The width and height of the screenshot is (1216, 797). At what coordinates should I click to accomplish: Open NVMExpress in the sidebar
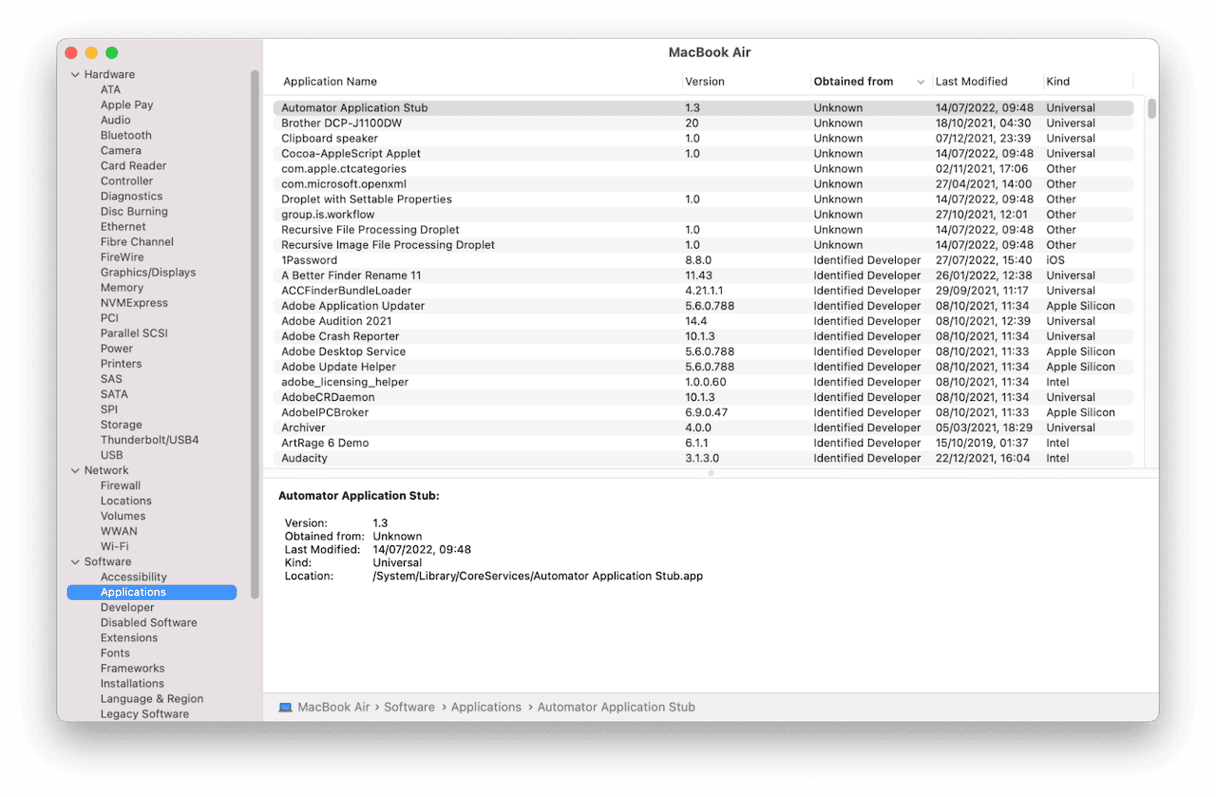pyautogui.click(x=134, y=303)
